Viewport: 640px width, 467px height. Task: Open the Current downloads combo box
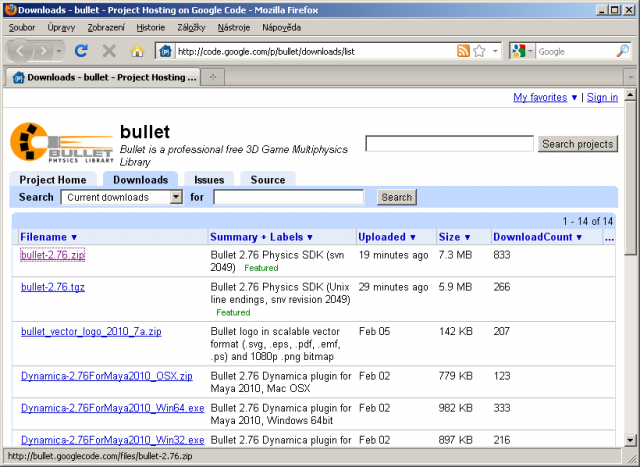122,197
